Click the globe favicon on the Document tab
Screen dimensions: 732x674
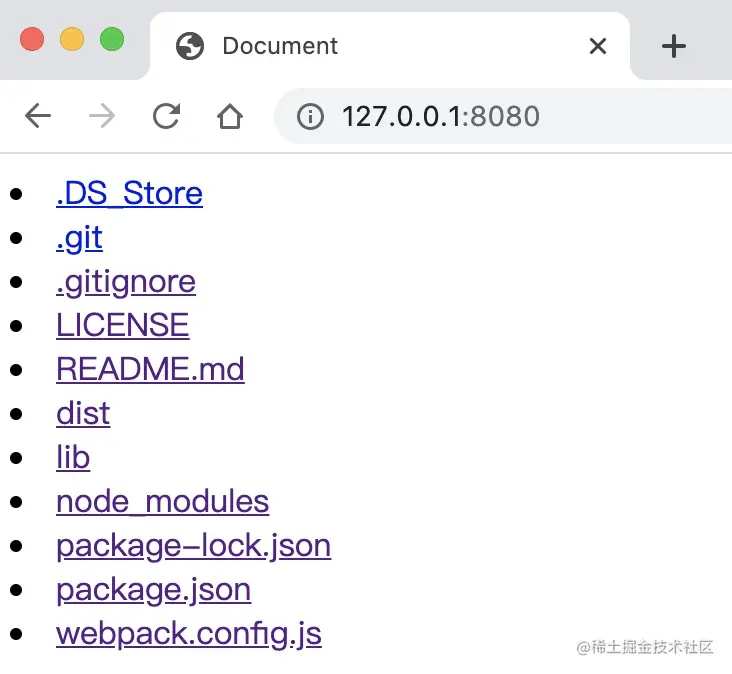[190, 46]
